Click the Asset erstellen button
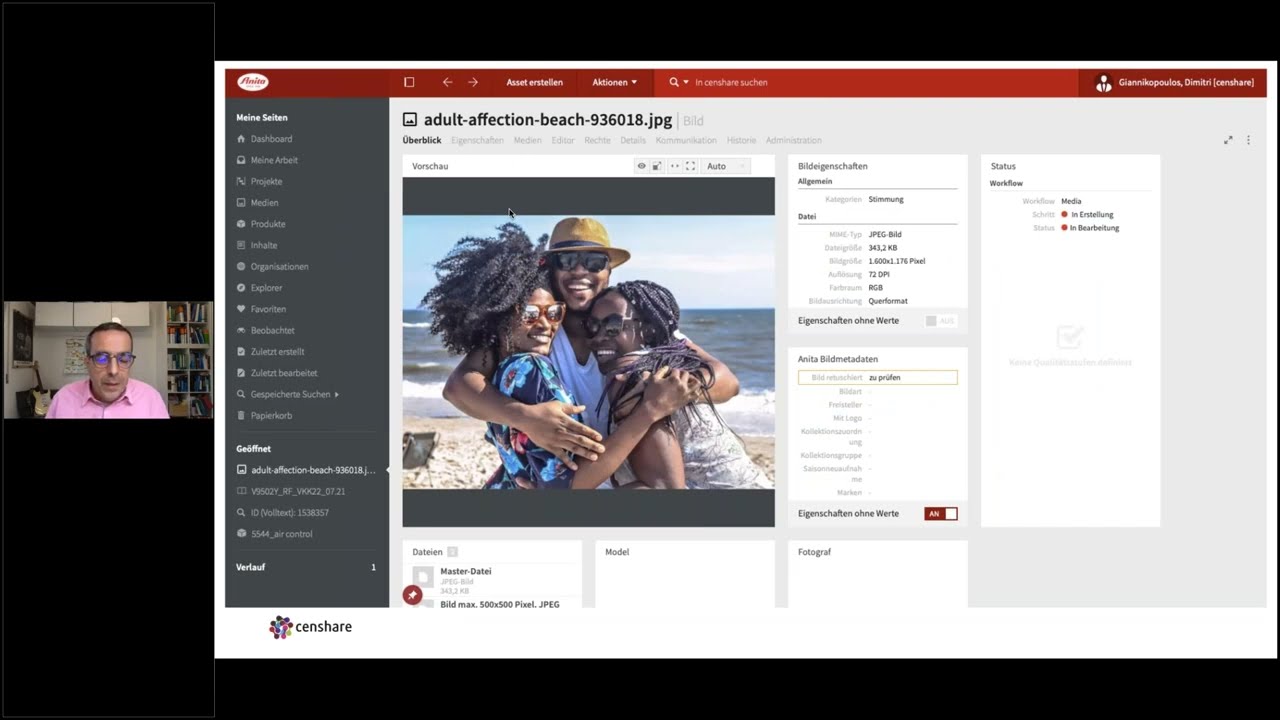 click(534, 82)
